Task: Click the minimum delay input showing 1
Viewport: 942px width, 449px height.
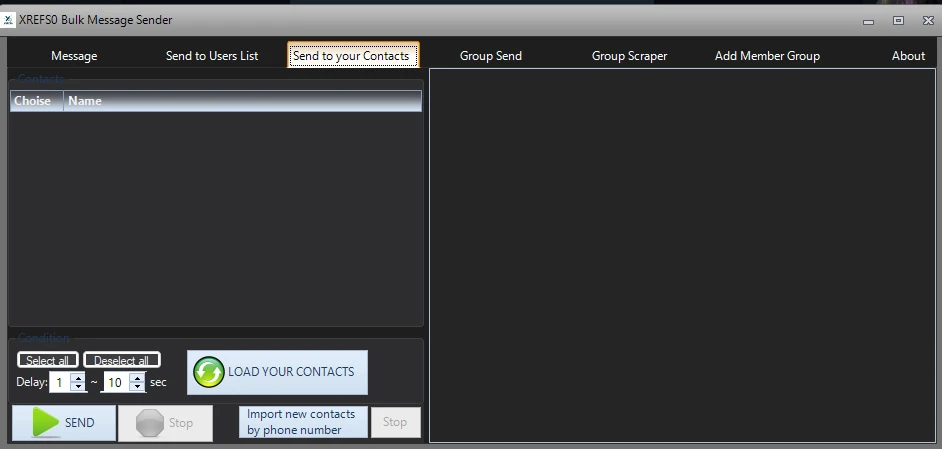Action: pos(59,382)
